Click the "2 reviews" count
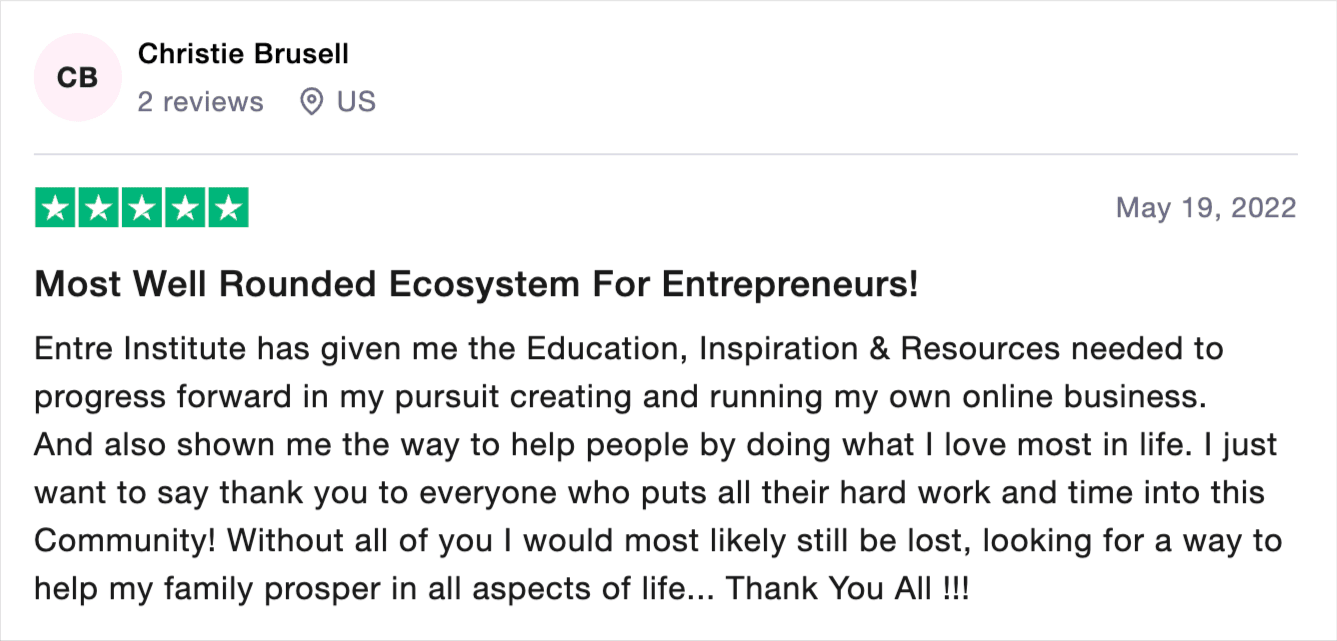 point(200,102)
